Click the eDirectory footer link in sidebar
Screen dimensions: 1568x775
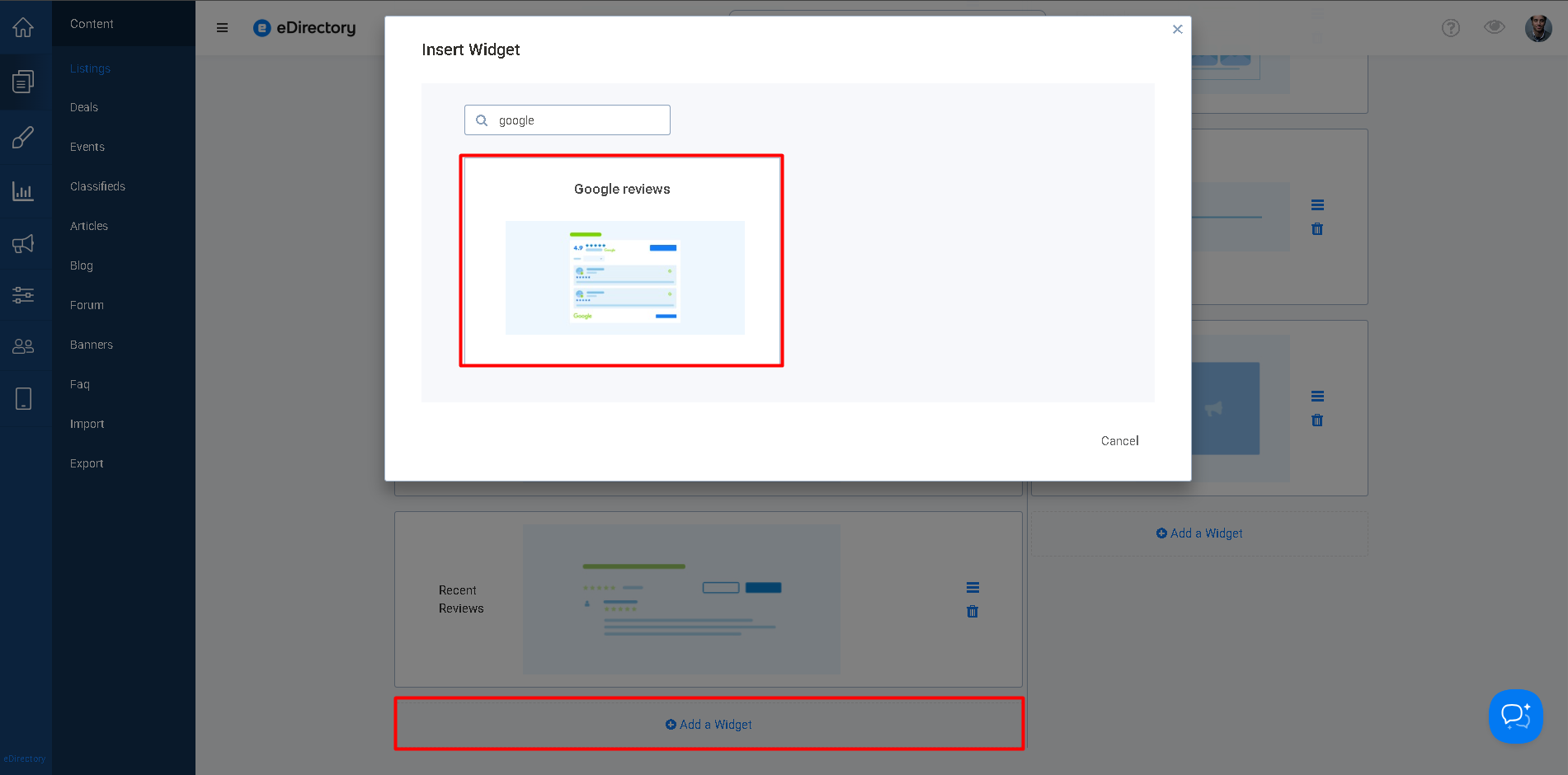tap(25, 759)
